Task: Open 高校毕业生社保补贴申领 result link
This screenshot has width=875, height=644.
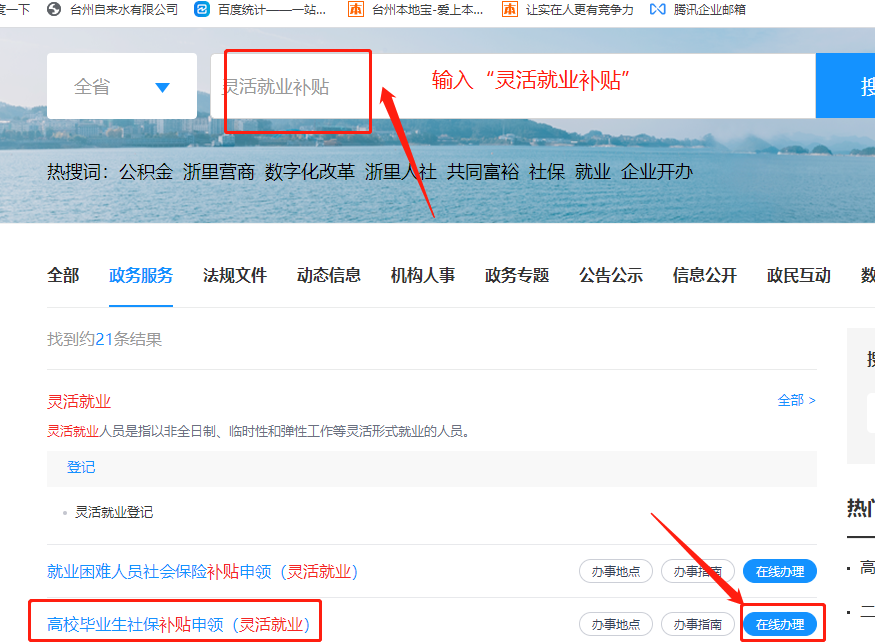Action: coord(178,626)
